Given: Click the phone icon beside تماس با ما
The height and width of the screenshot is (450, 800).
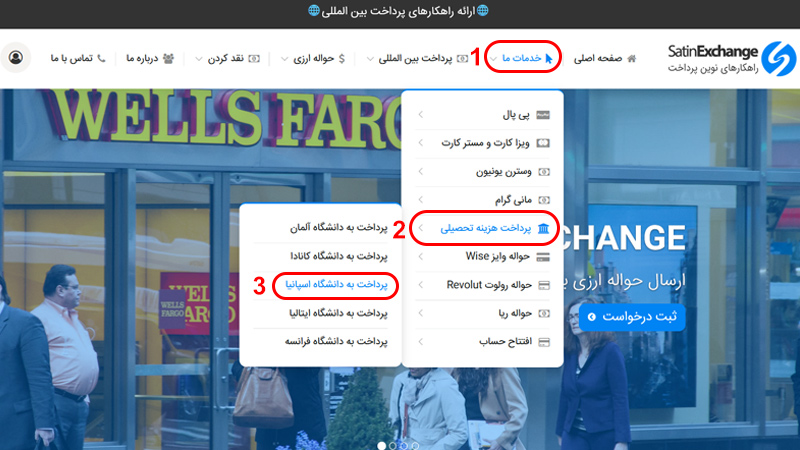Looking at the screenshot, I should click(x=100, y=58).
